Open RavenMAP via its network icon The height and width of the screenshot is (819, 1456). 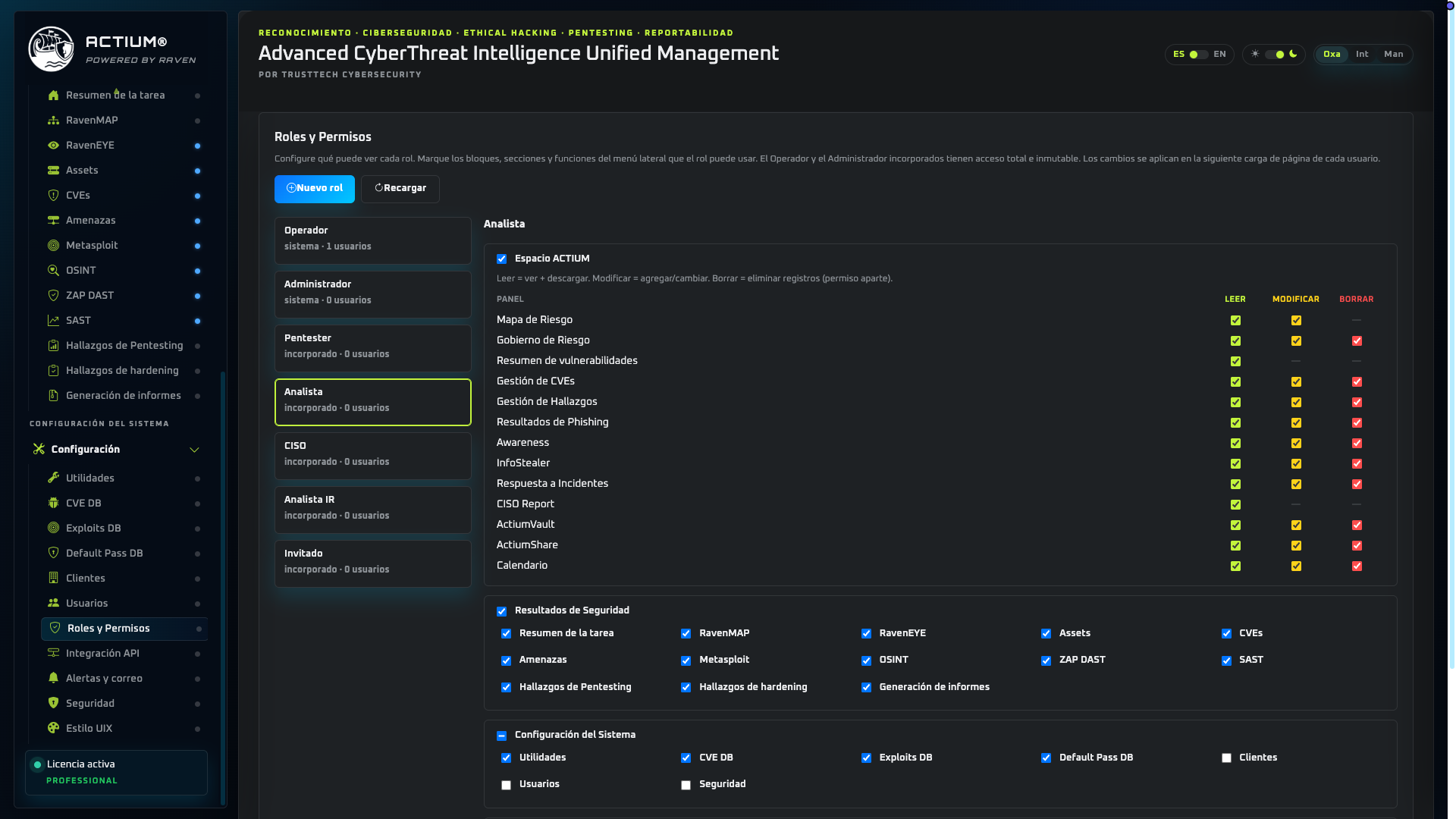click(53, 121)
